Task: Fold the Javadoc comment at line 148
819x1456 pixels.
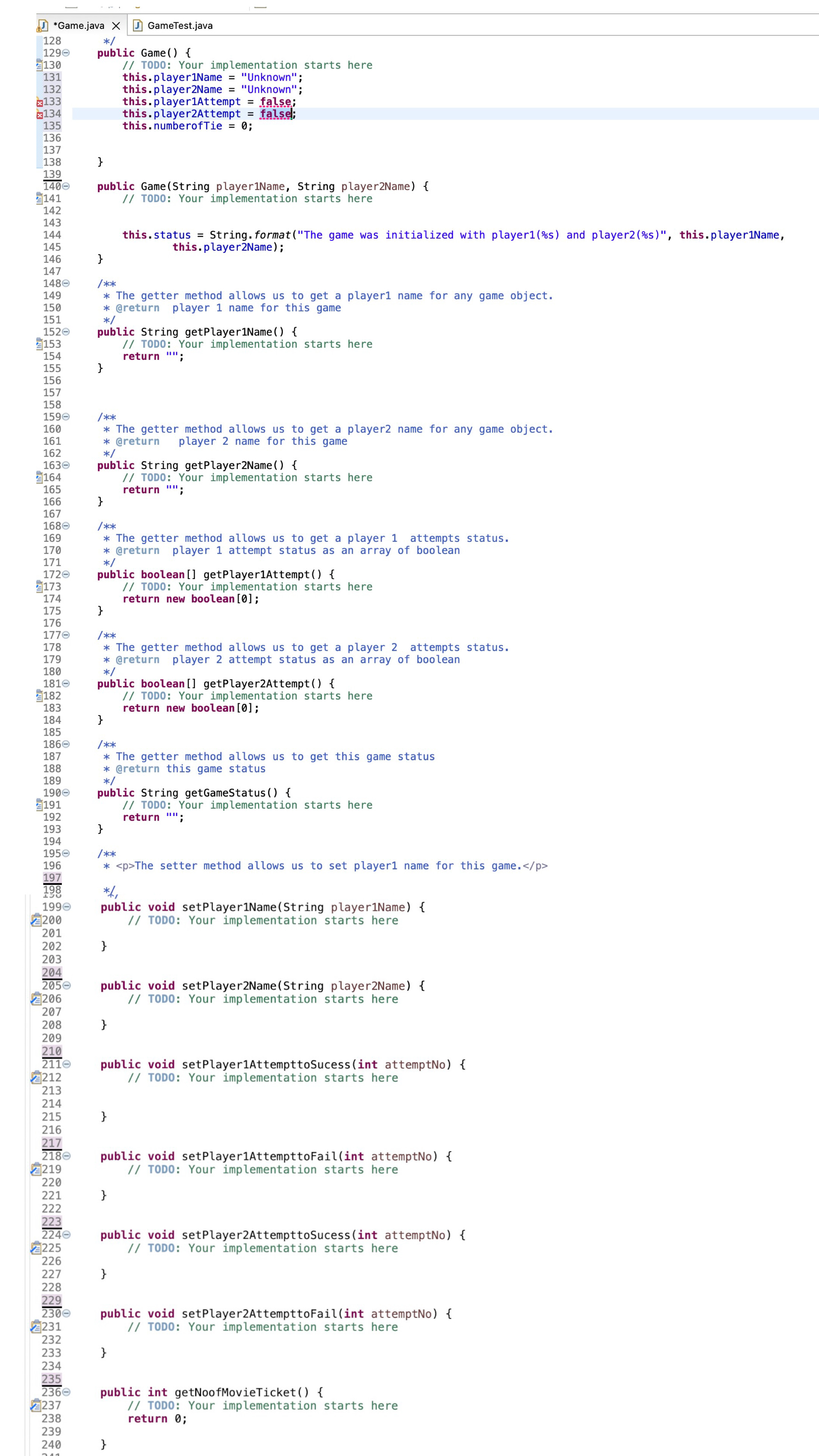Action: pos(66,283)
